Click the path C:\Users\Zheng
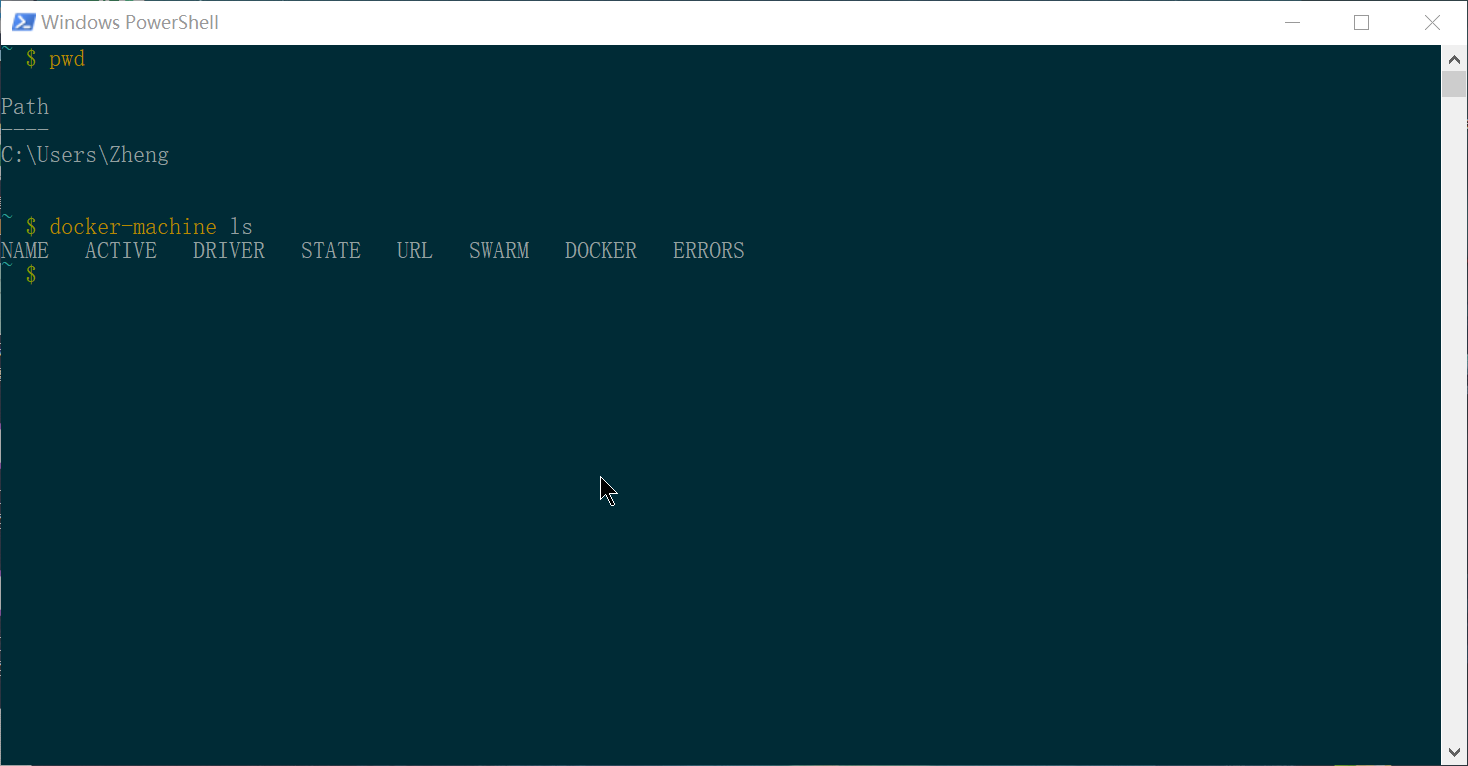 pos(85,154)
